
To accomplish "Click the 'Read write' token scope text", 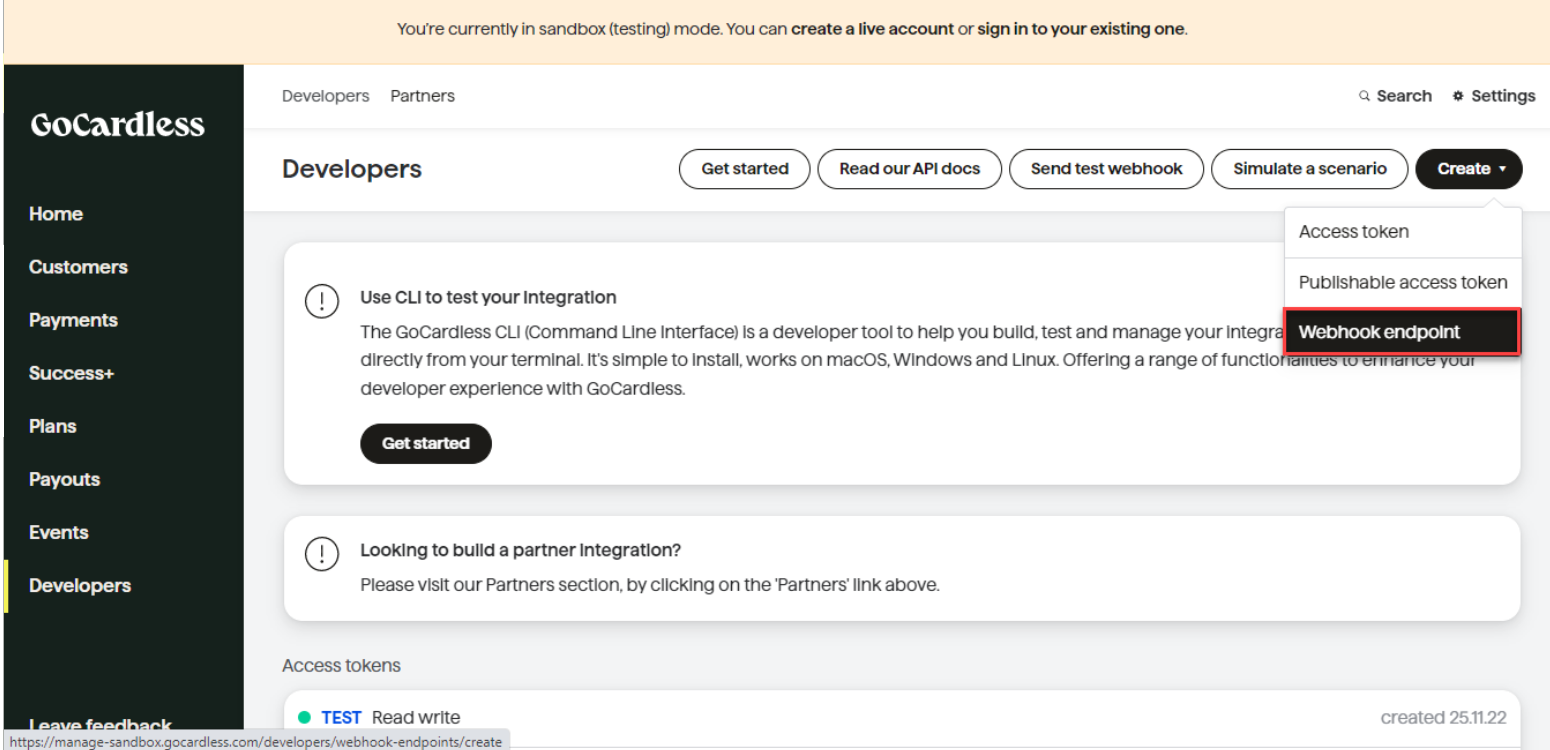I will 416,717.
